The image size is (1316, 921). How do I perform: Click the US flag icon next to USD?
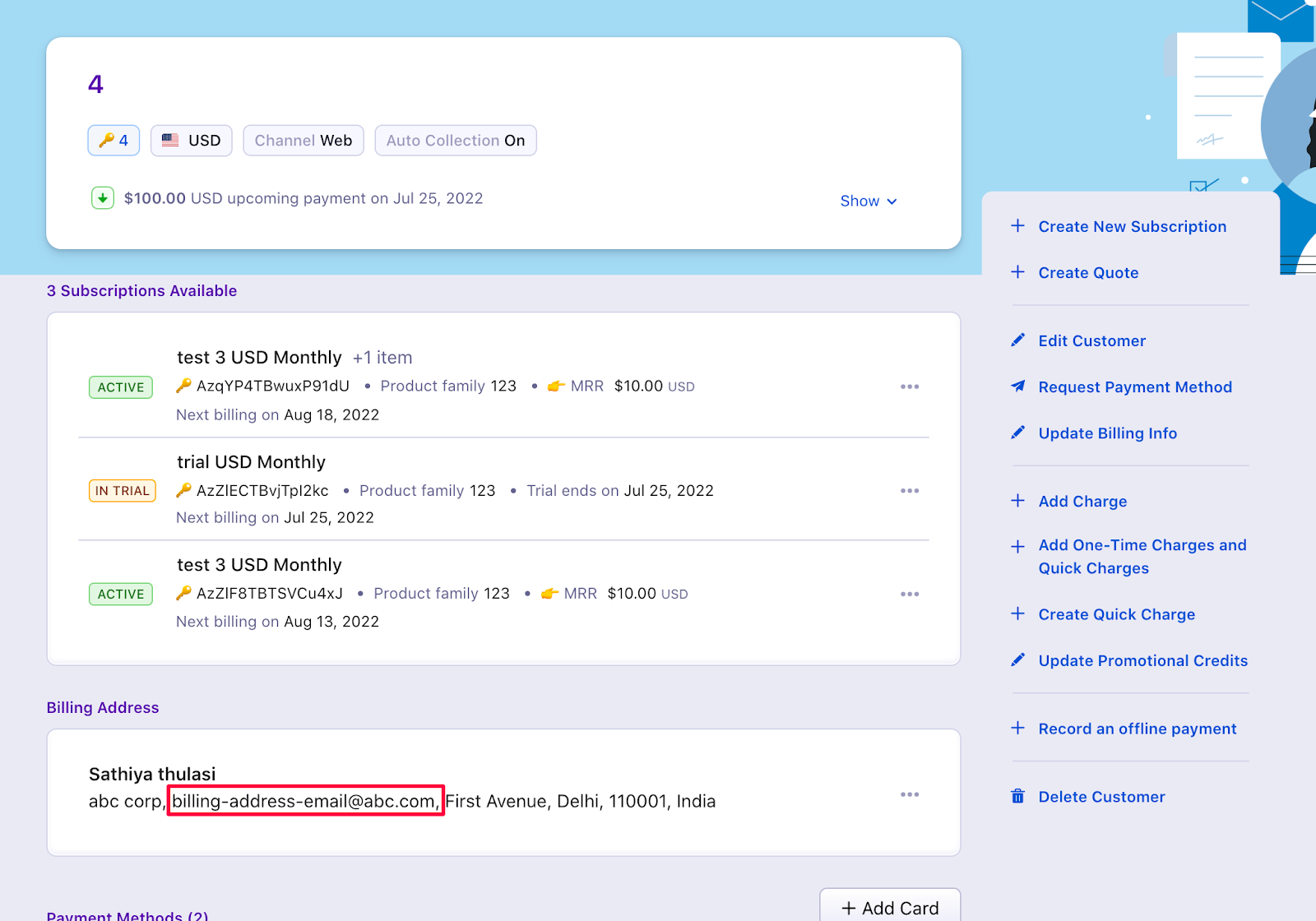[x=170, y=140]
